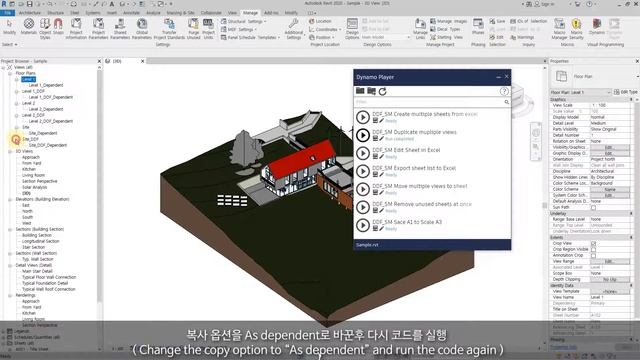Open the Add-Ins ribbon tab
This screenshot has height=360, width=640.
click(x=271, y=13)
